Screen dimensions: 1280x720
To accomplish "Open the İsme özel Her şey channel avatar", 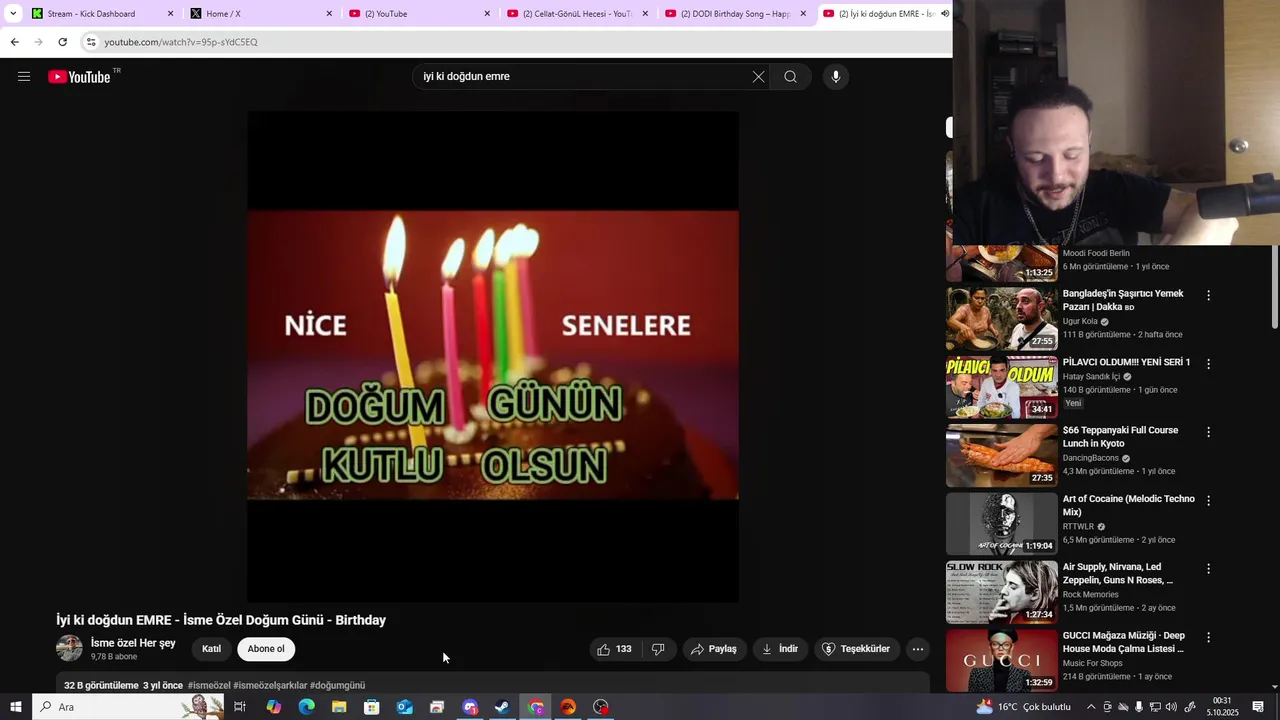I will tap(69, 648).
